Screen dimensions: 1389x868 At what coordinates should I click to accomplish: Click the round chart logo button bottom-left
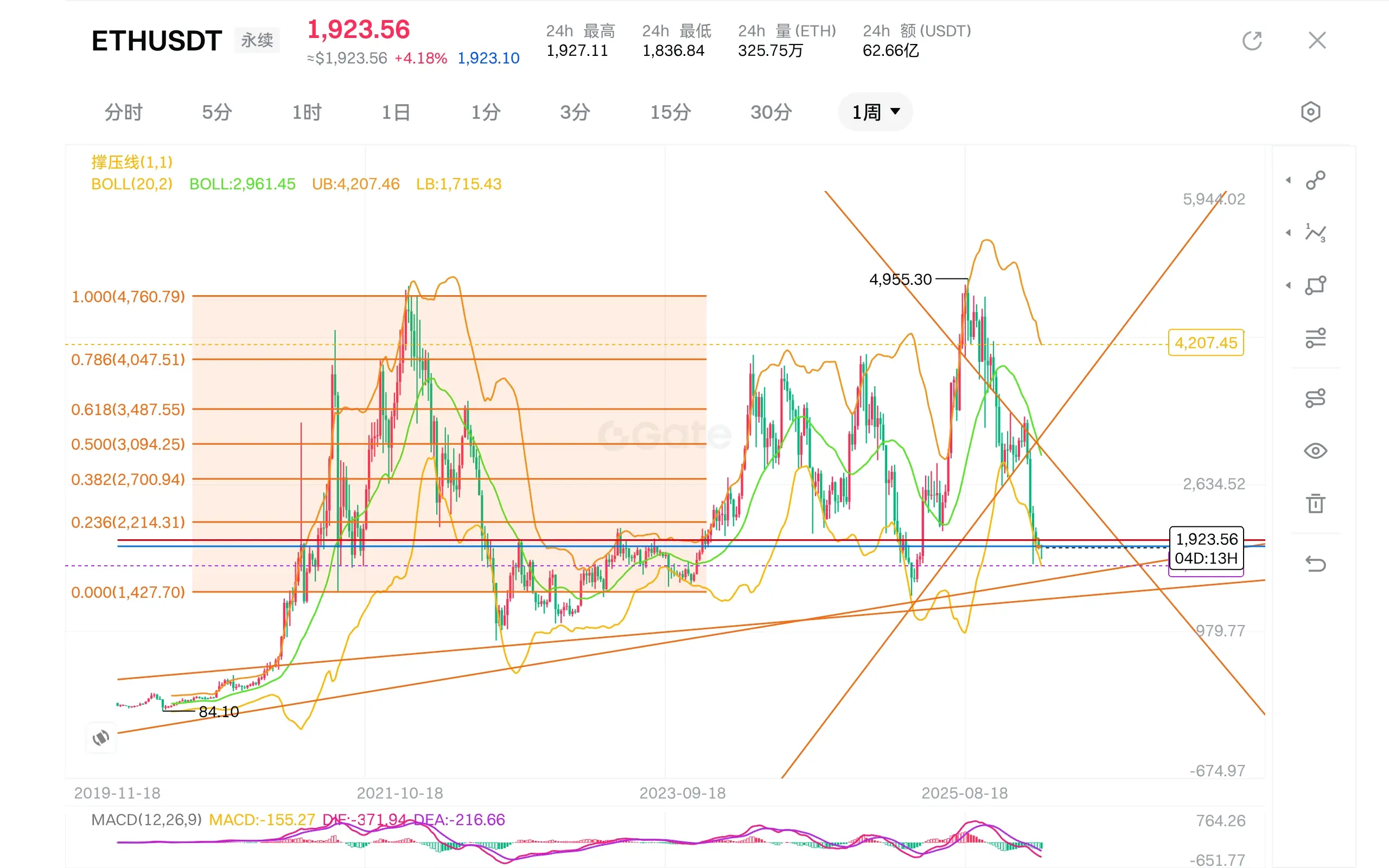coord(101,737)
